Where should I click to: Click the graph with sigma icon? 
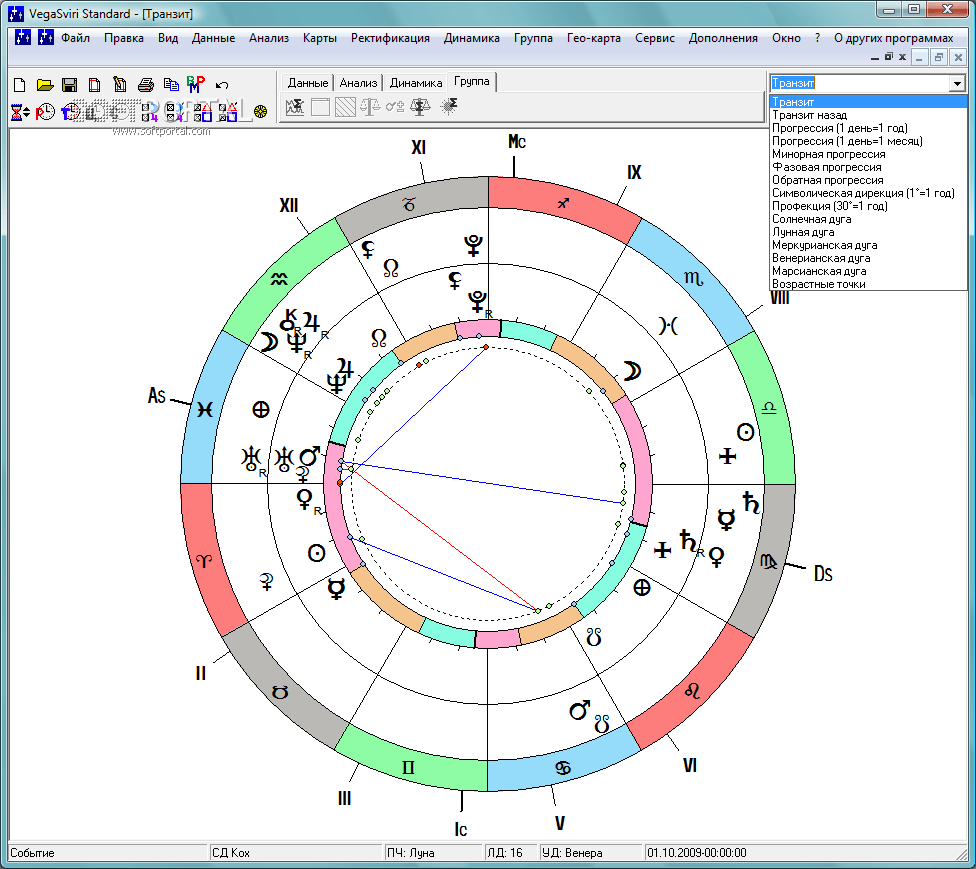(295, 107)
